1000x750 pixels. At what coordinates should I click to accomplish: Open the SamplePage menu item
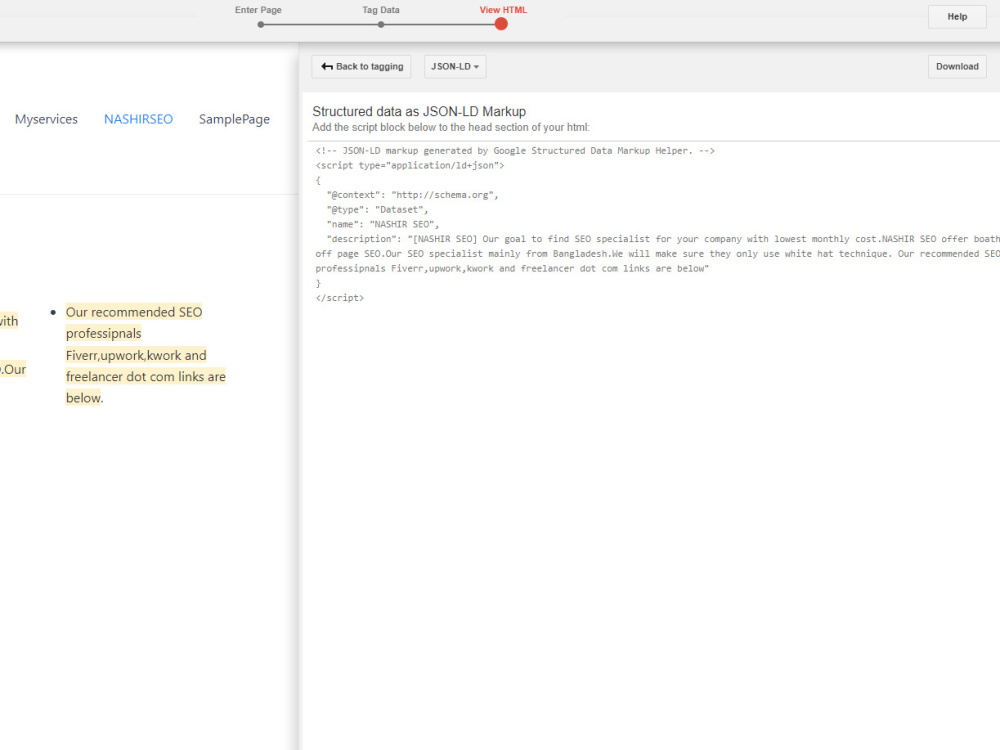pyautogui.click(x=234, y=119)
